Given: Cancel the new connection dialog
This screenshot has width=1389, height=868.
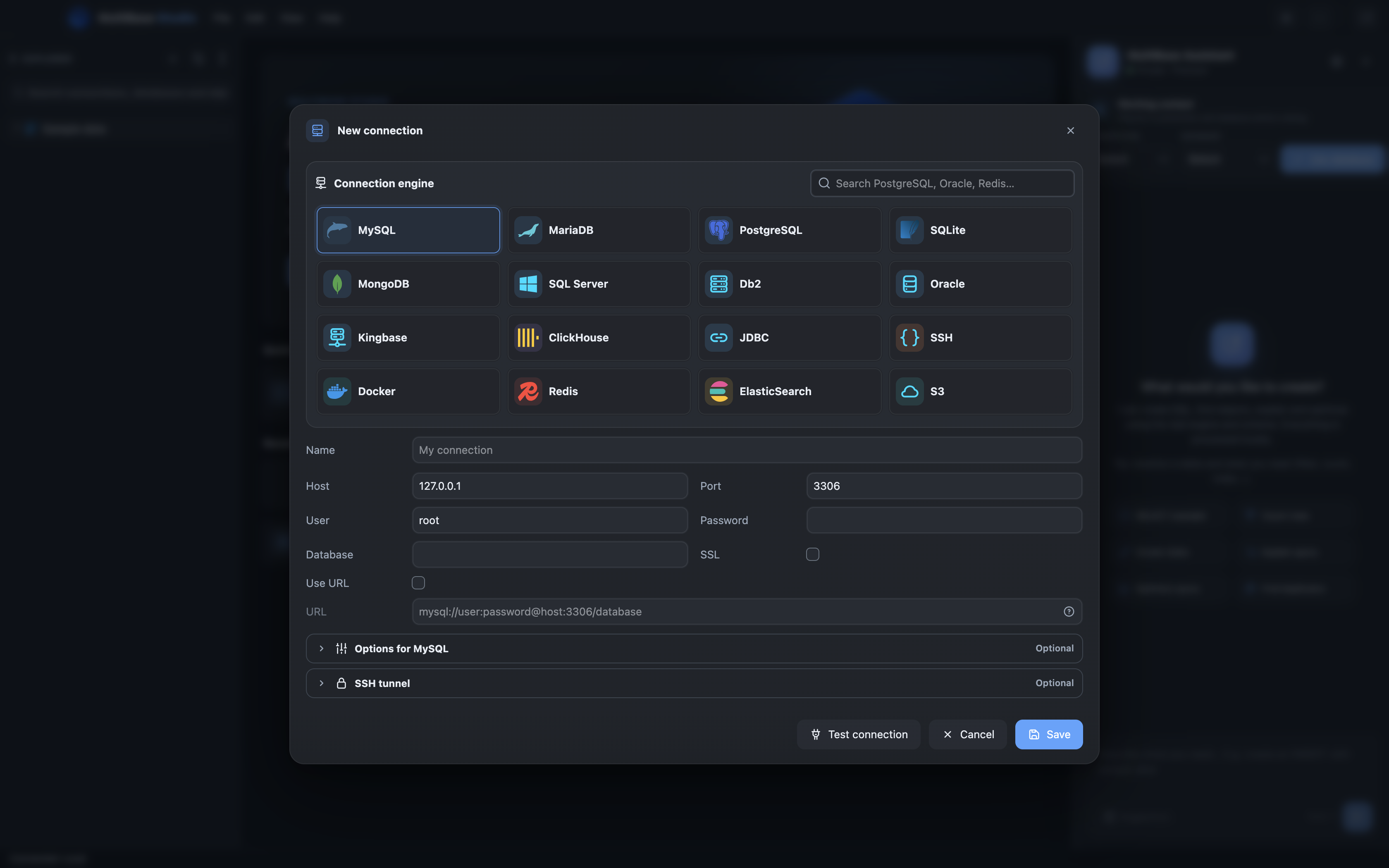Looking at the screenshot, I should (967, 734).
